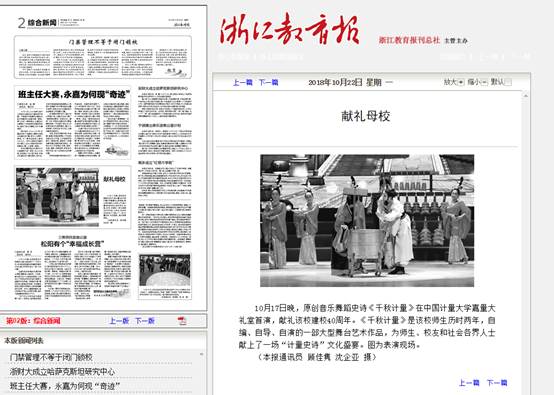Open the PDF download icon
Viewport: 554px width, 395px height.
[182, 321]
